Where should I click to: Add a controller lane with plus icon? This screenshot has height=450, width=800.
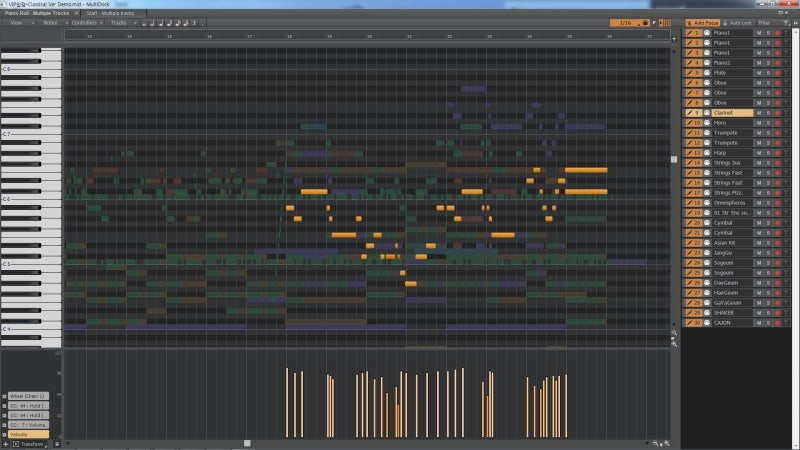[6, 444]
